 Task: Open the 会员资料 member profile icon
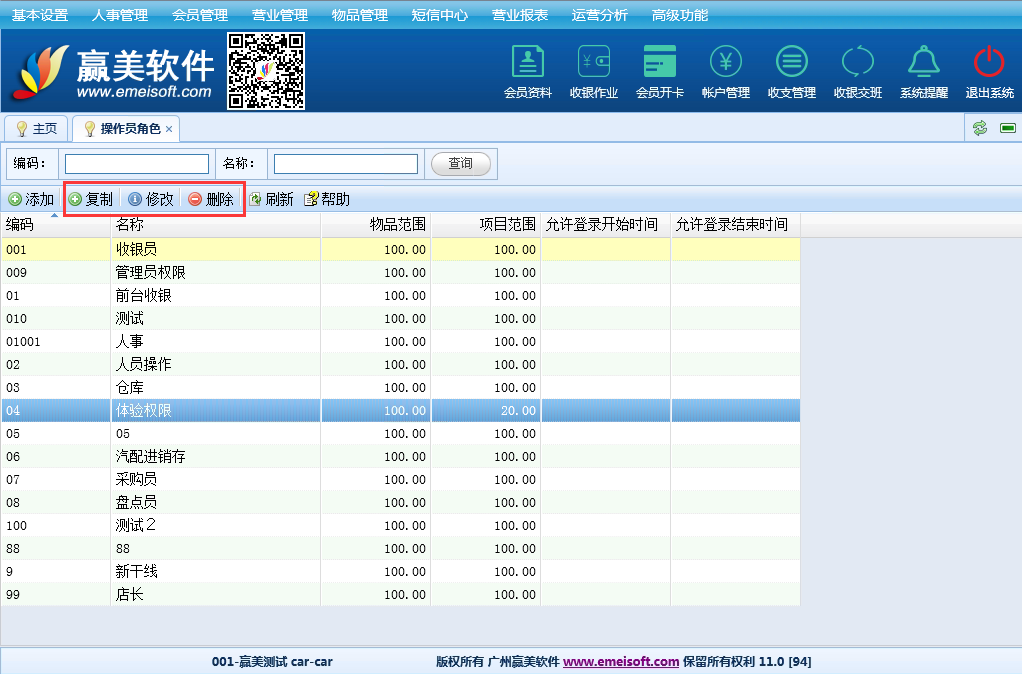(x=527, y=63)
